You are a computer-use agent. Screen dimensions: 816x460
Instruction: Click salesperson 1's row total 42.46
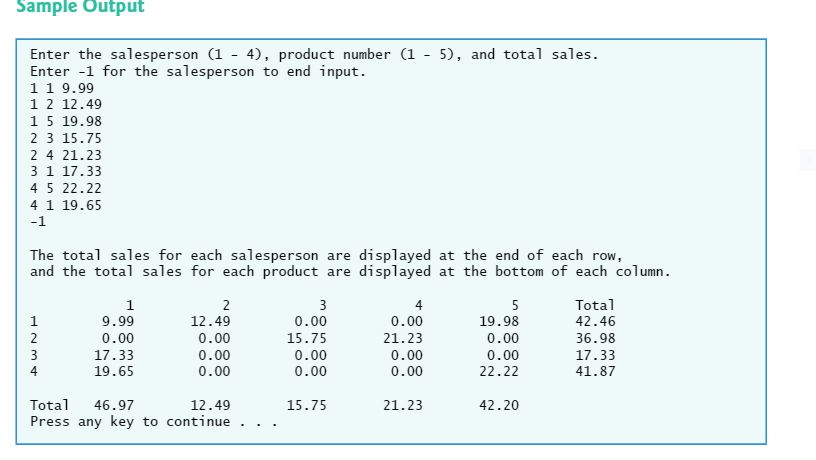pyautogui.click(x=595, y=322)
